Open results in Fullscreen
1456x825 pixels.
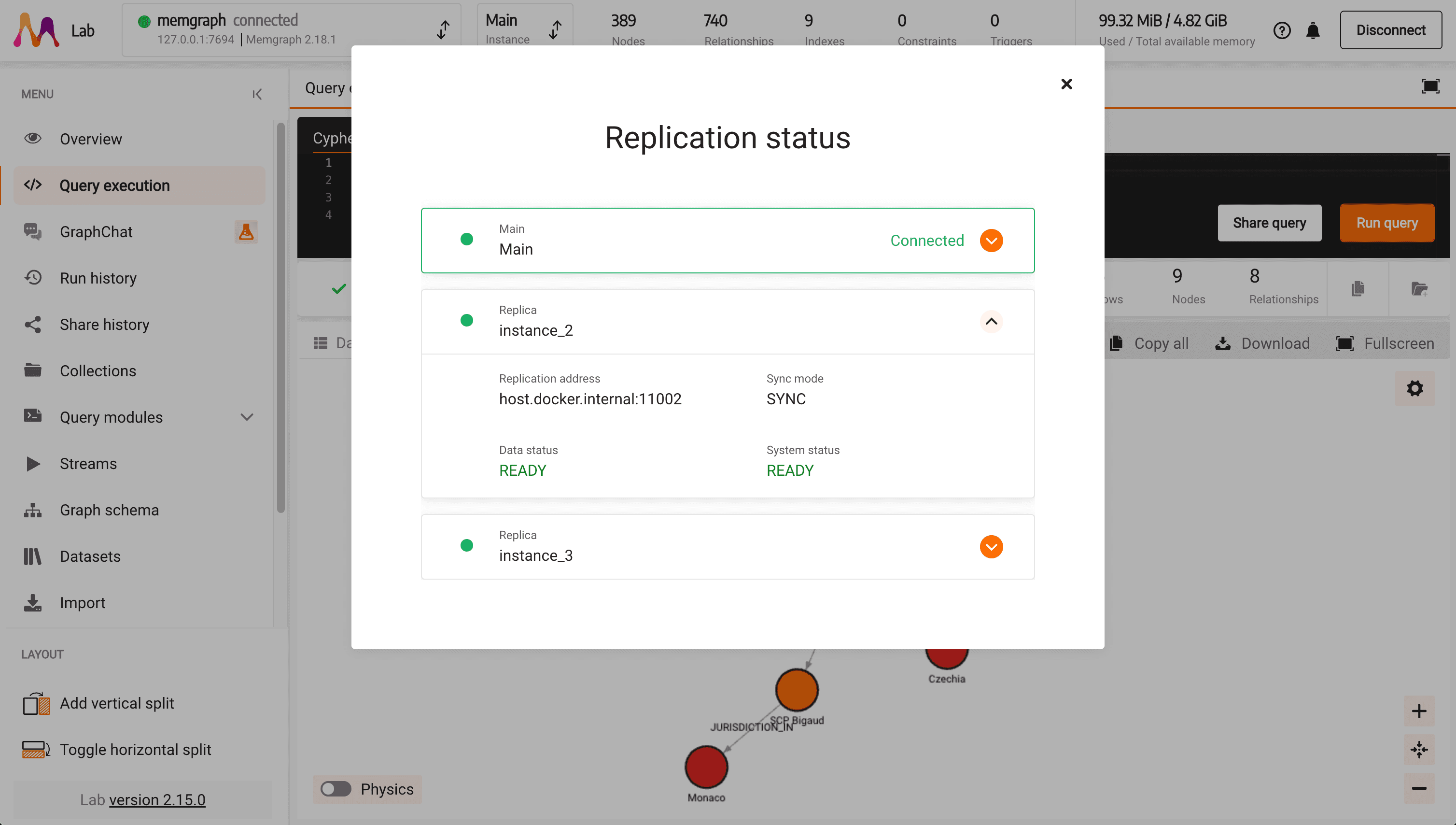(1385, 343)
